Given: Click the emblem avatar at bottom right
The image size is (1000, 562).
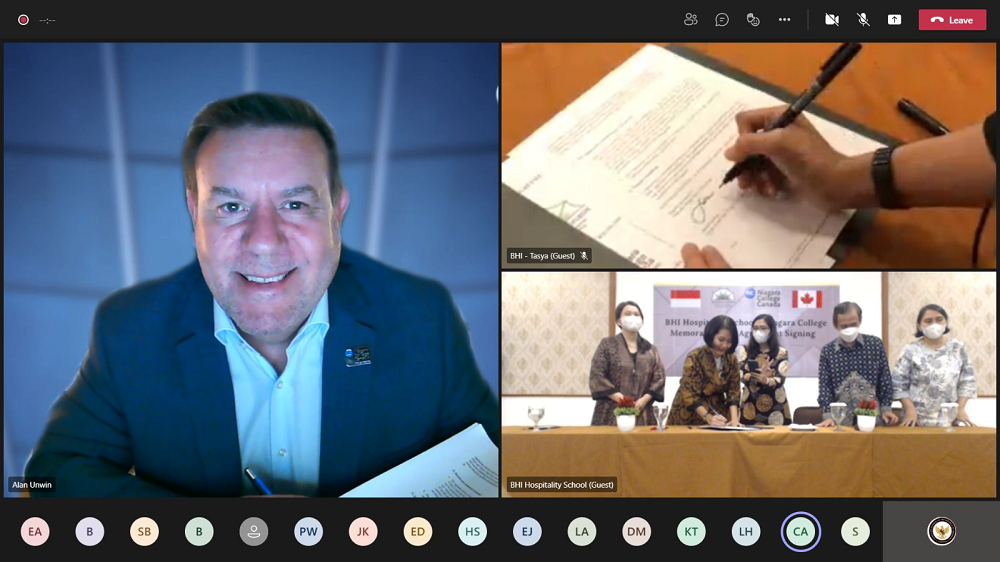Looking at the screenshot, I should tap(941, 531).
